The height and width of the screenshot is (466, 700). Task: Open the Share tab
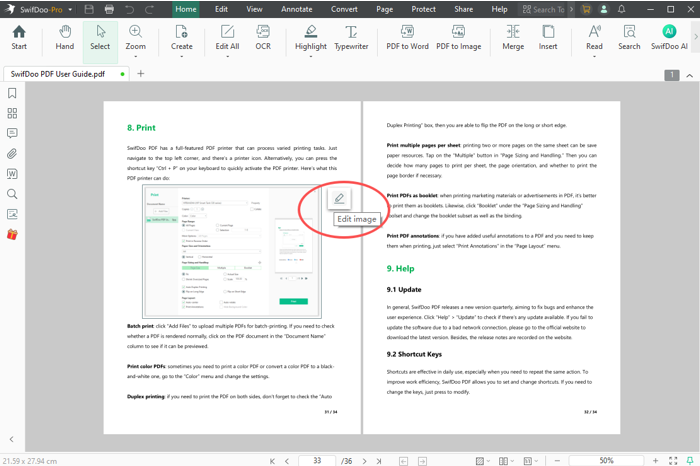coord(463,9)
